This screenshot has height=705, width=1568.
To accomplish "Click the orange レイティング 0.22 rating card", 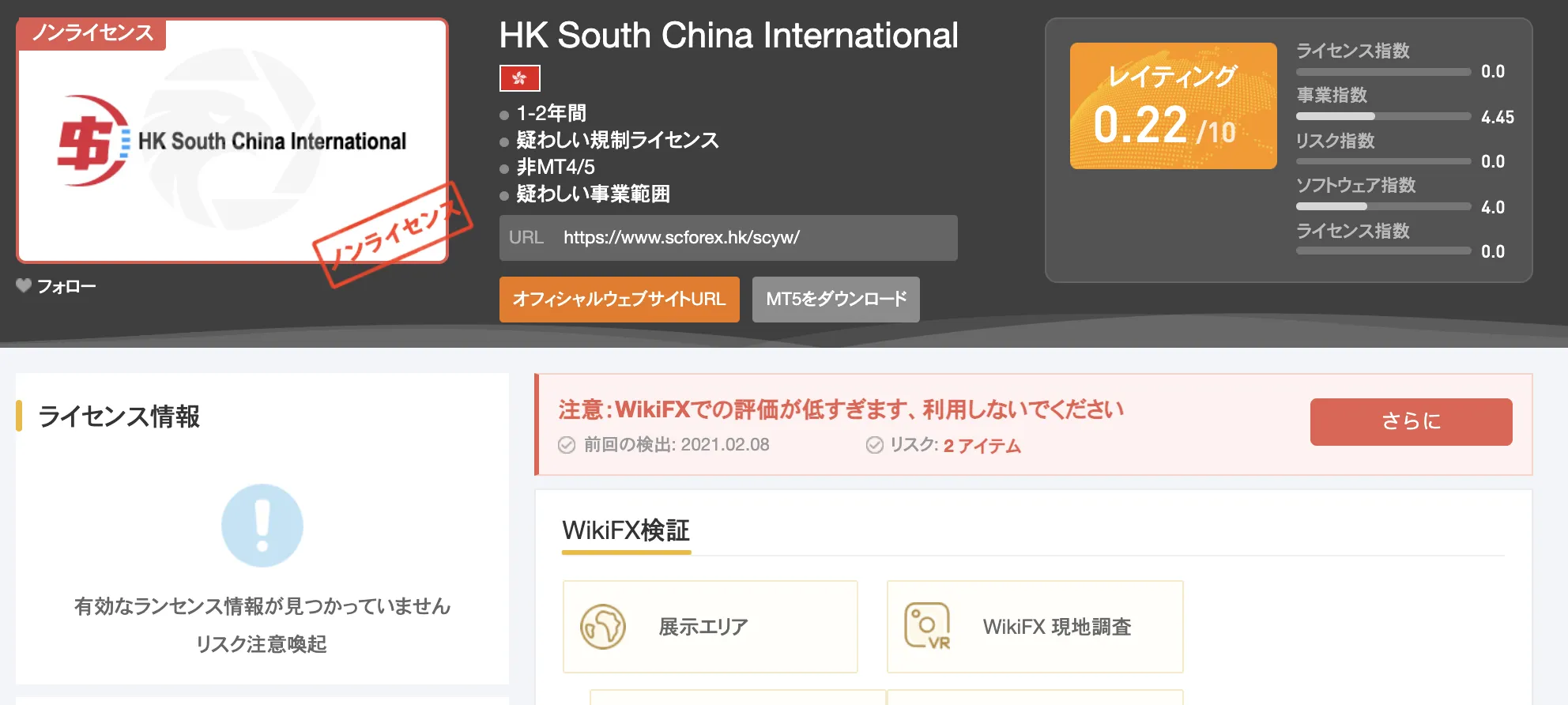I will point(1174,106).
